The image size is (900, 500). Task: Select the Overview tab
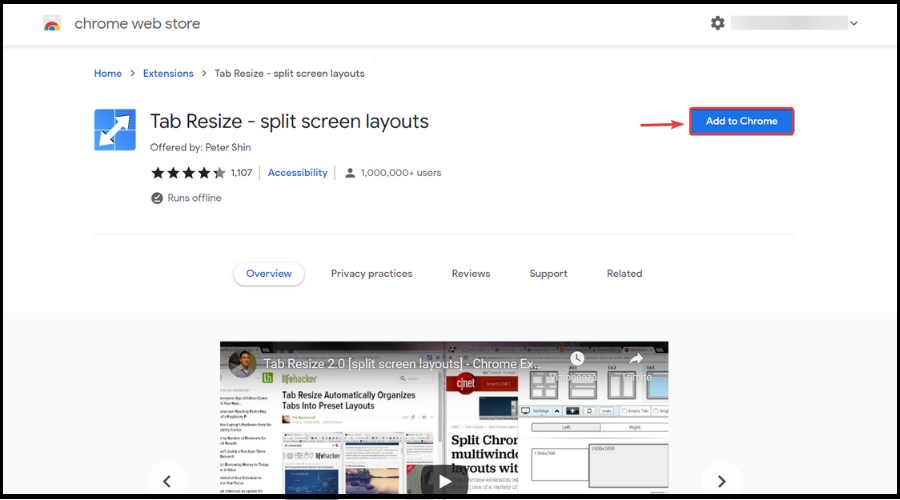pos(269,274)
